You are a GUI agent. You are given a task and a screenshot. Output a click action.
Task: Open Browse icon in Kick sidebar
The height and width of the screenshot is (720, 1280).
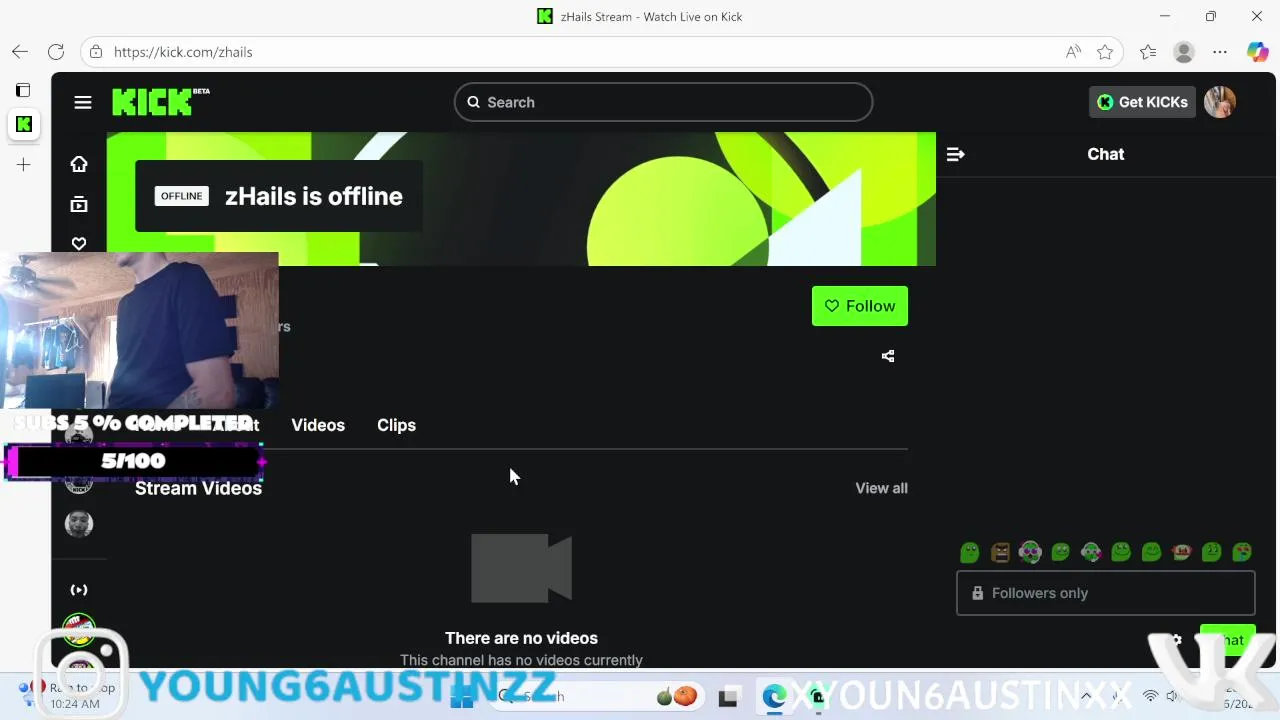tap(79, 204)
